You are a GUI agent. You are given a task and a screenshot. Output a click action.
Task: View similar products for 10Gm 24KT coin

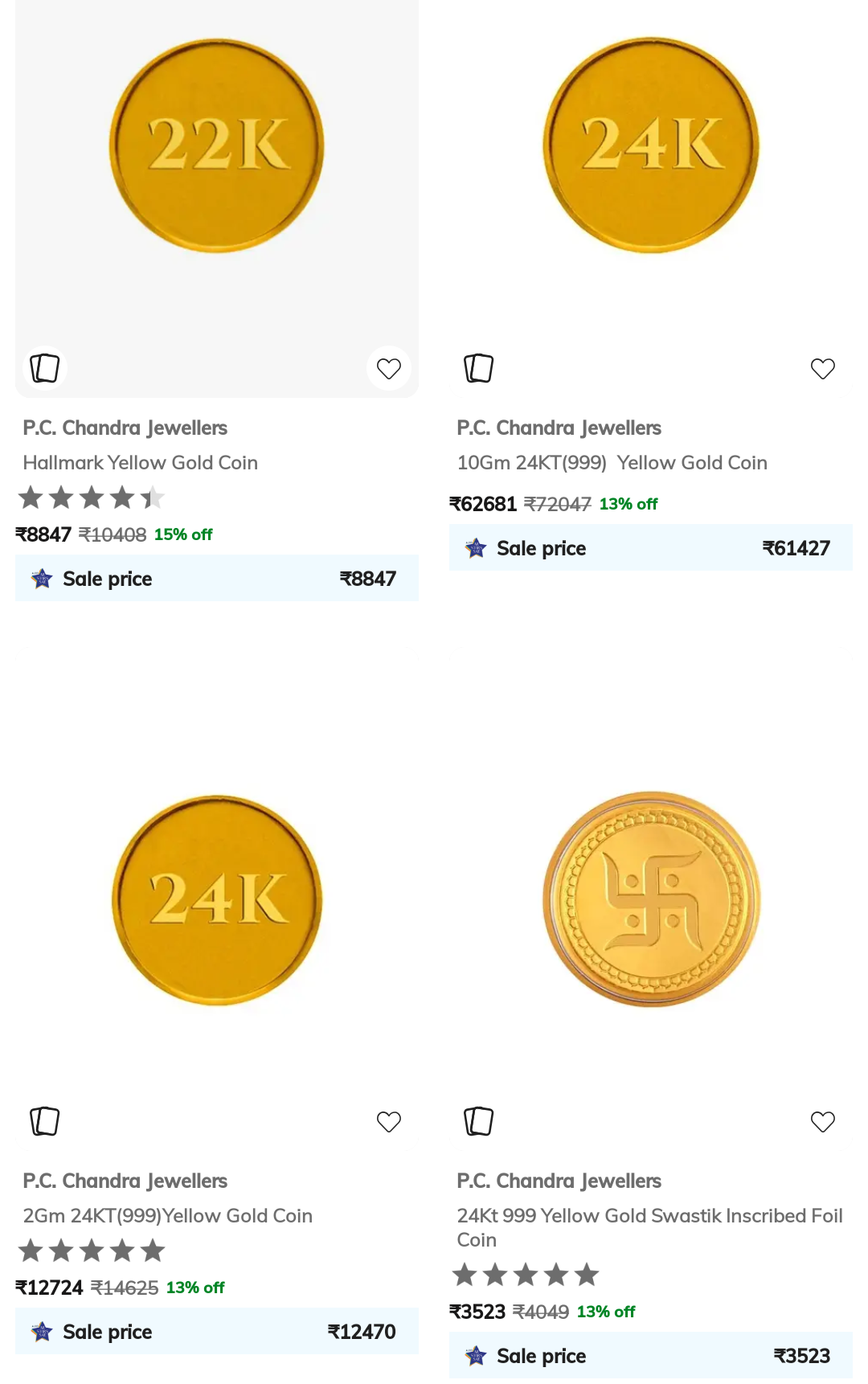478,367
